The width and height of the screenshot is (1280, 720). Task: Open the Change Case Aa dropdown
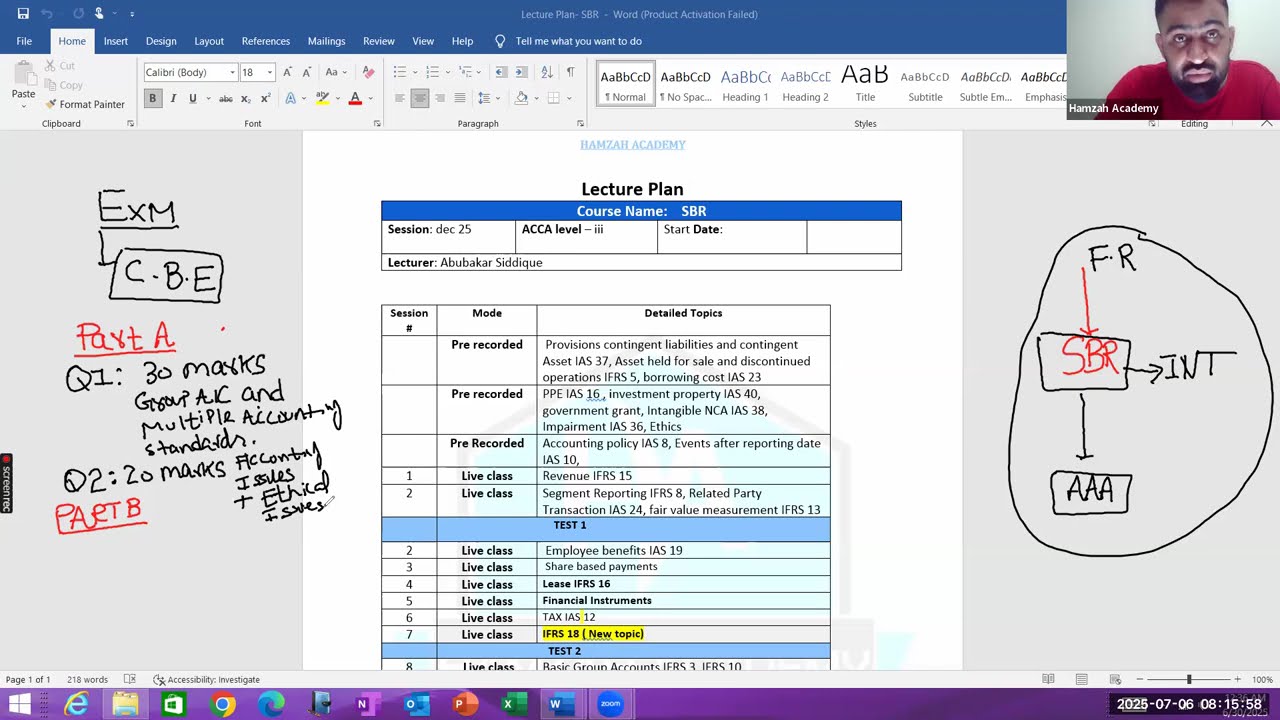(334, 72)
